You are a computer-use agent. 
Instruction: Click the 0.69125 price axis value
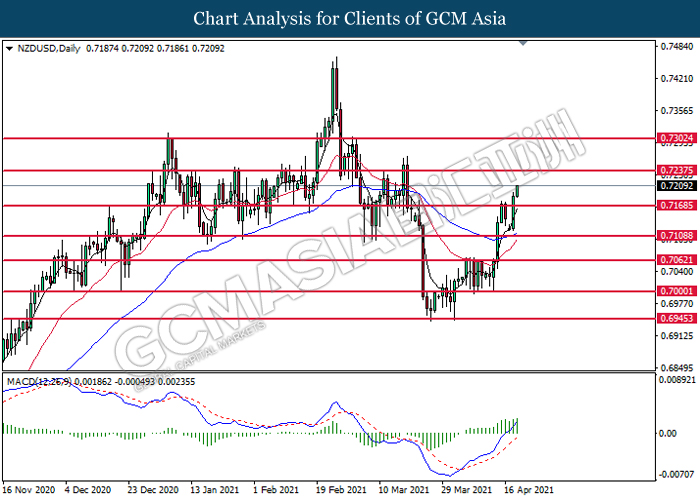(x=677, y=336)
